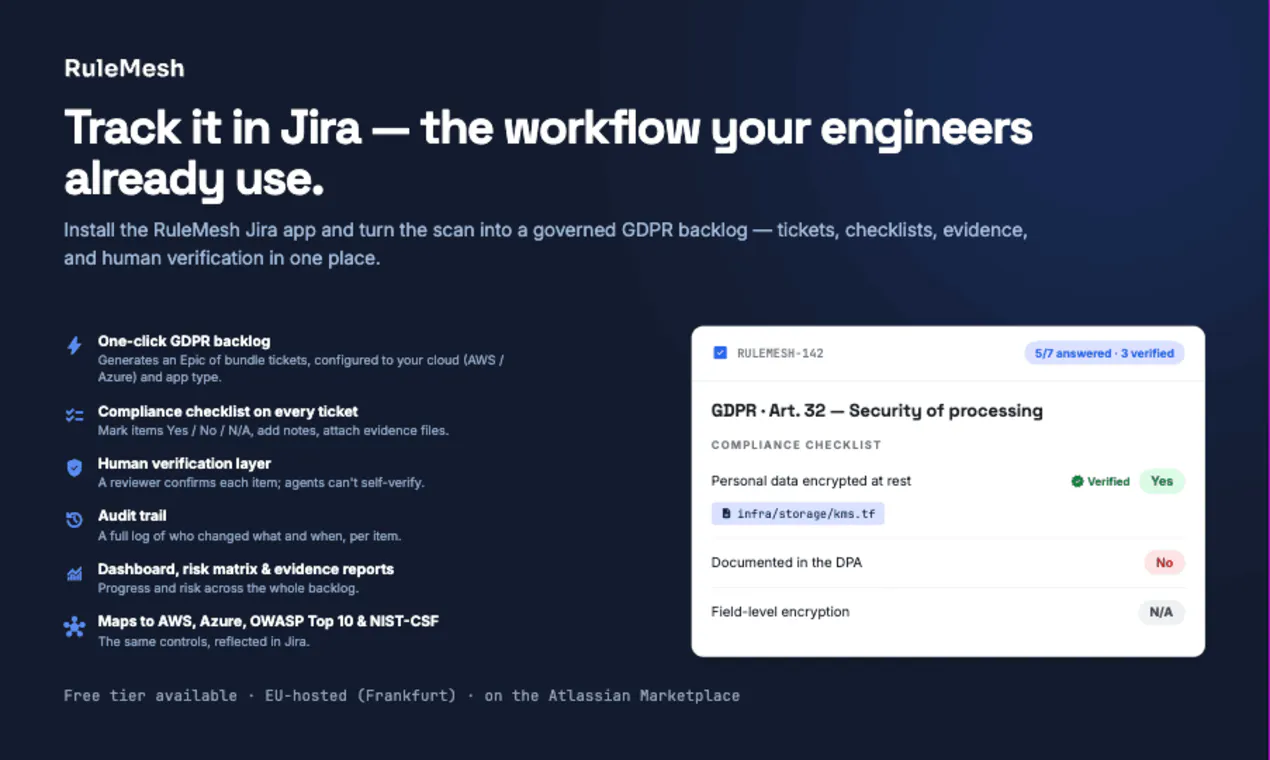Click 'The same controls, reflected in Jira' text
This screenshot has width=1270, height=760.
204,642
